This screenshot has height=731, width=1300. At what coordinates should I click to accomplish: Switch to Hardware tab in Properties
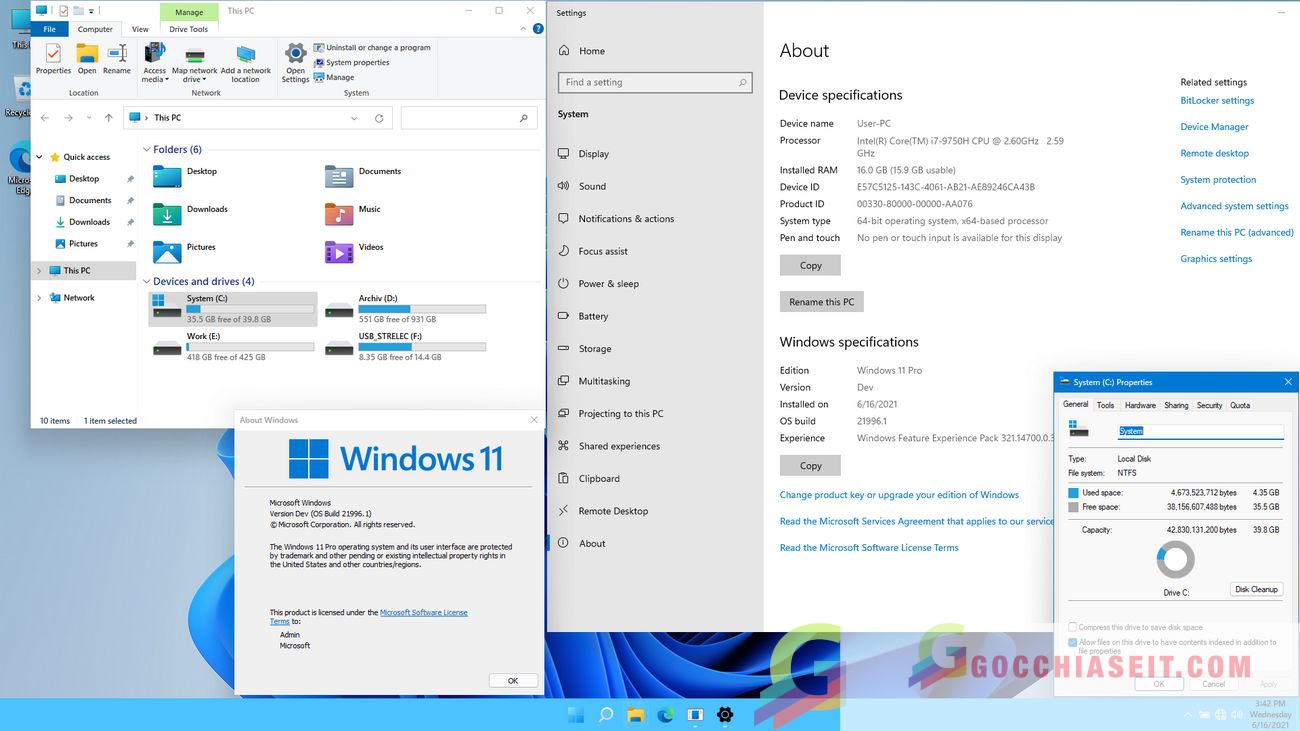pyautogui.click(x=1140, y=405)
